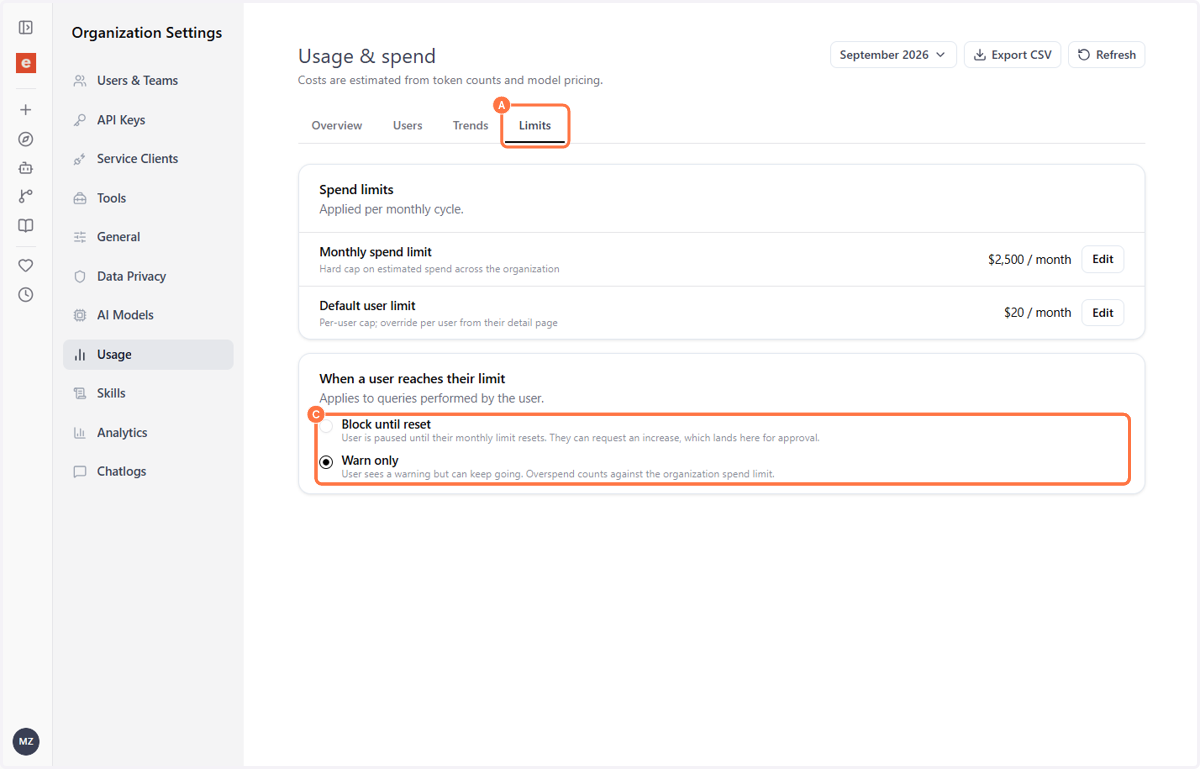Edit the Default user limit
Screen dimensions: 1200x769
coord(1103,313)
